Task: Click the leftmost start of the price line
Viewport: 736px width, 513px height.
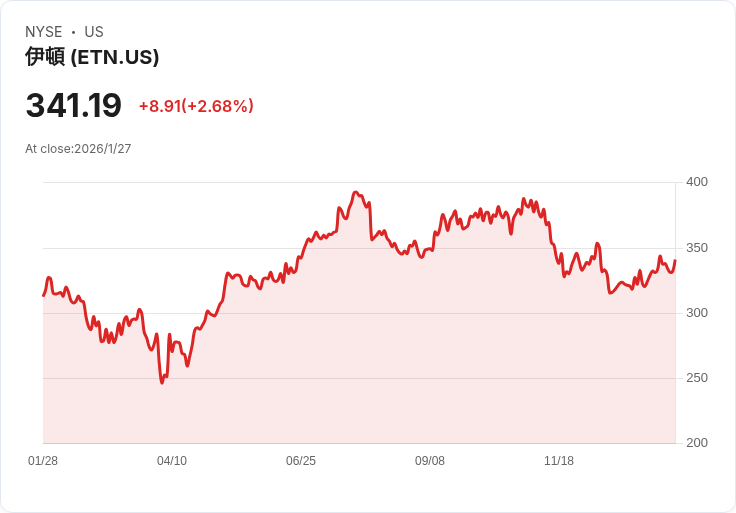Action: point(43,295)
